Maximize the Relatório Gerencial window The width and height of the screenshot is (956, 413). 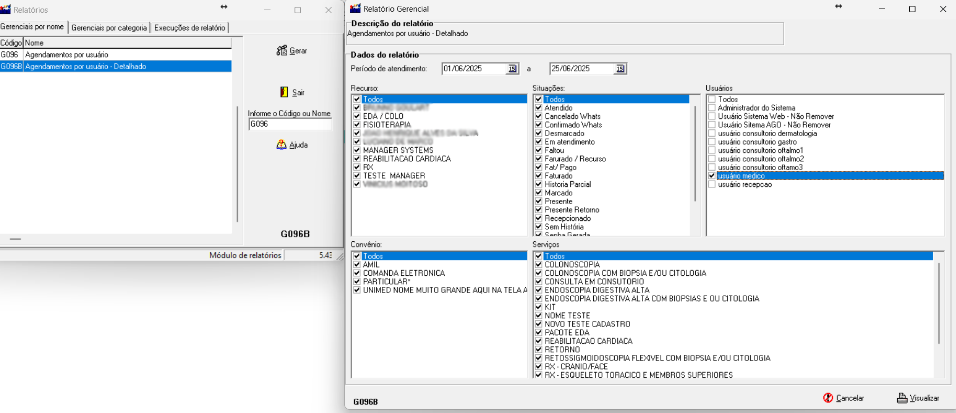[x=912, y=9]
